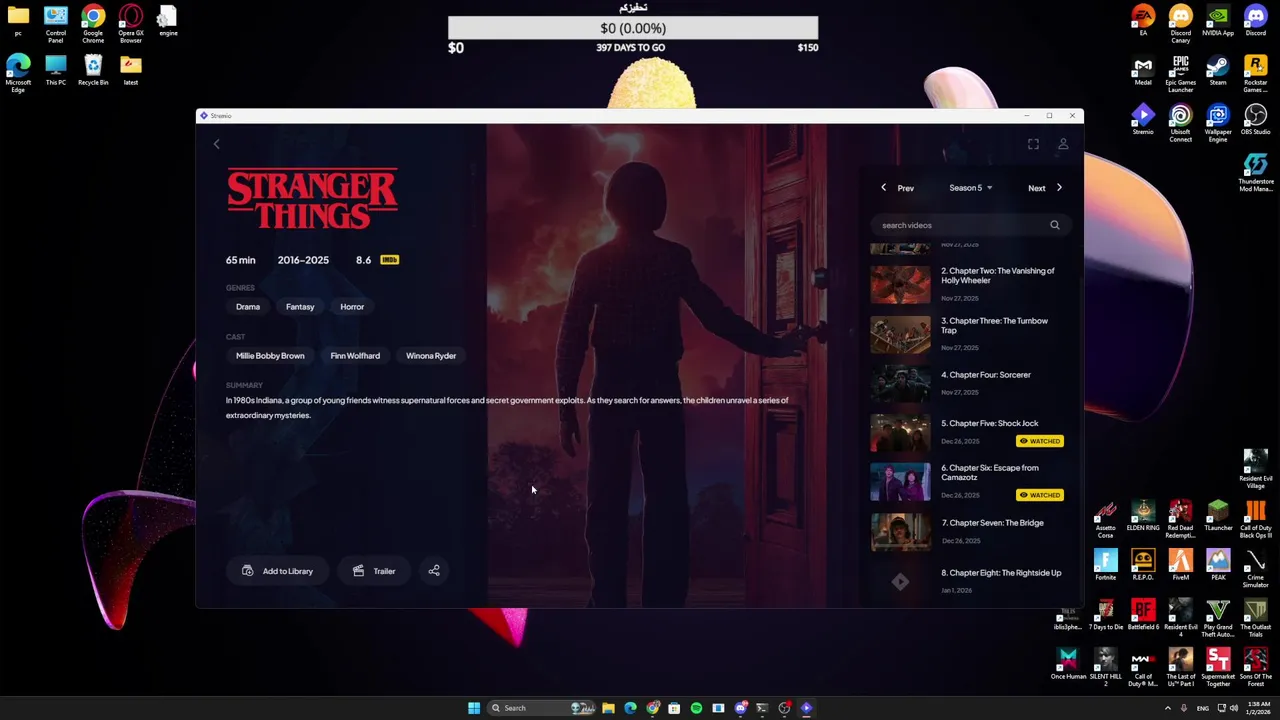The image size is (1280, 720).
Task: Launch Supermarket Together shortcut
Action: (1217, 667)
